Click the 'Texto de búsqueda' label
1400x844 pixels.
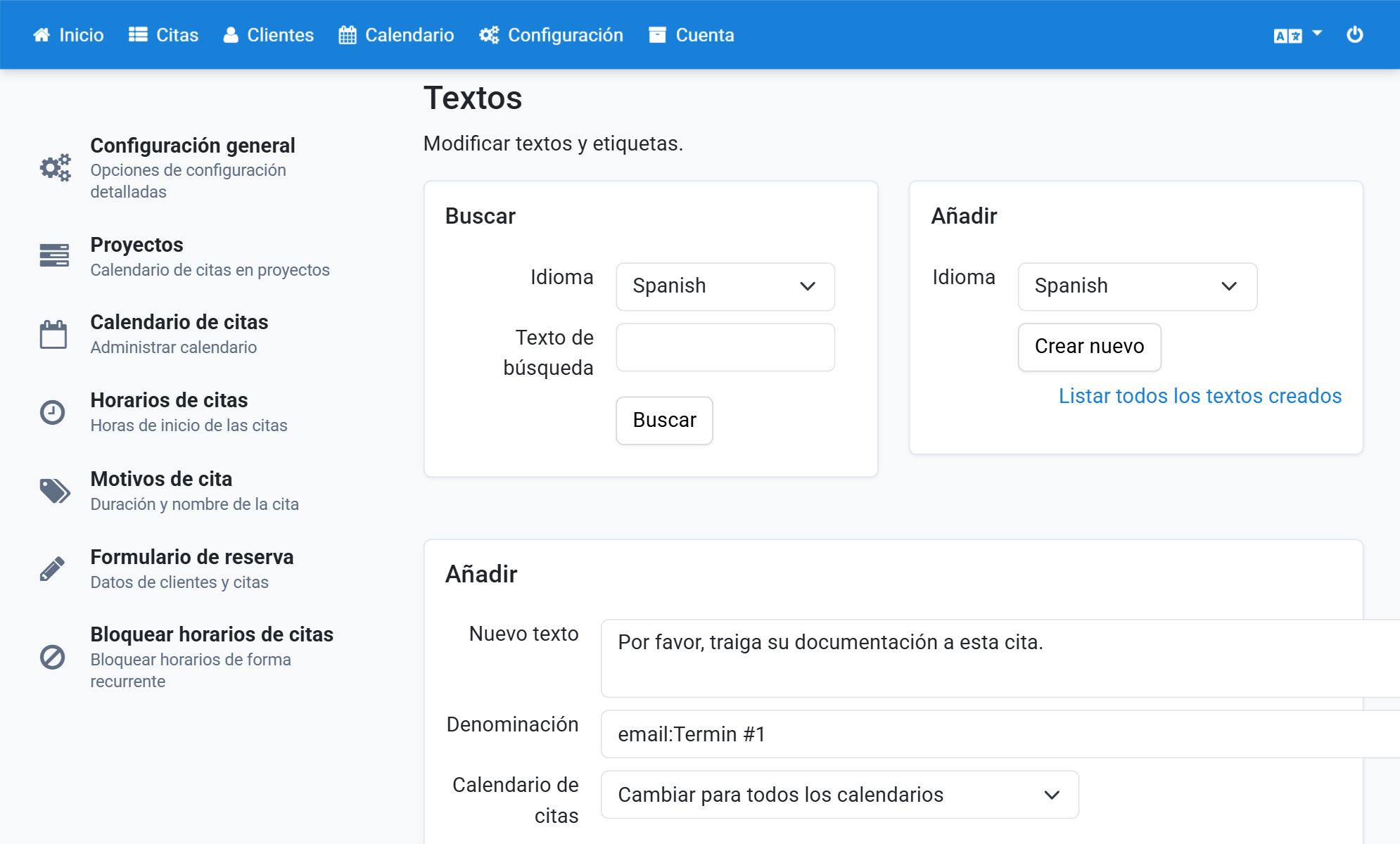pyautogui.click(x=548, y=352)
